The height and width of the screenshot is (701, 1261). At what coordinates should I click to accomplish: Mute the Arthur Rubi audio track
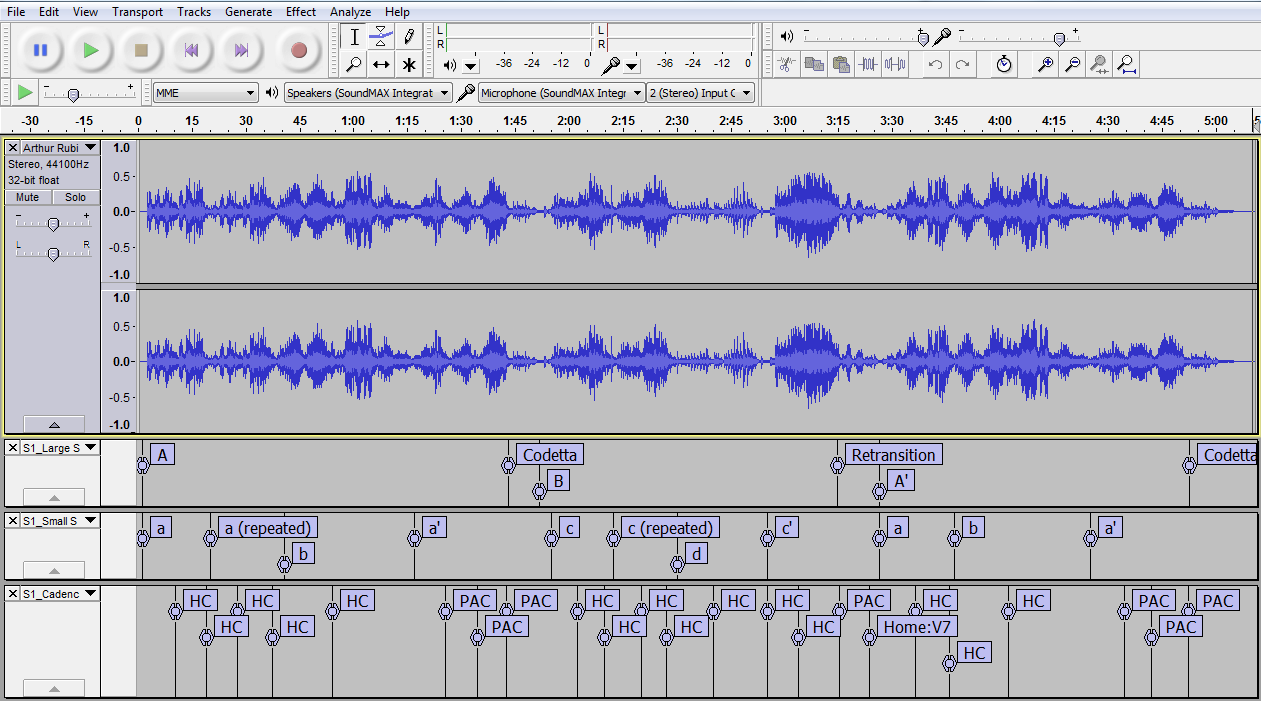pos(28,197)
